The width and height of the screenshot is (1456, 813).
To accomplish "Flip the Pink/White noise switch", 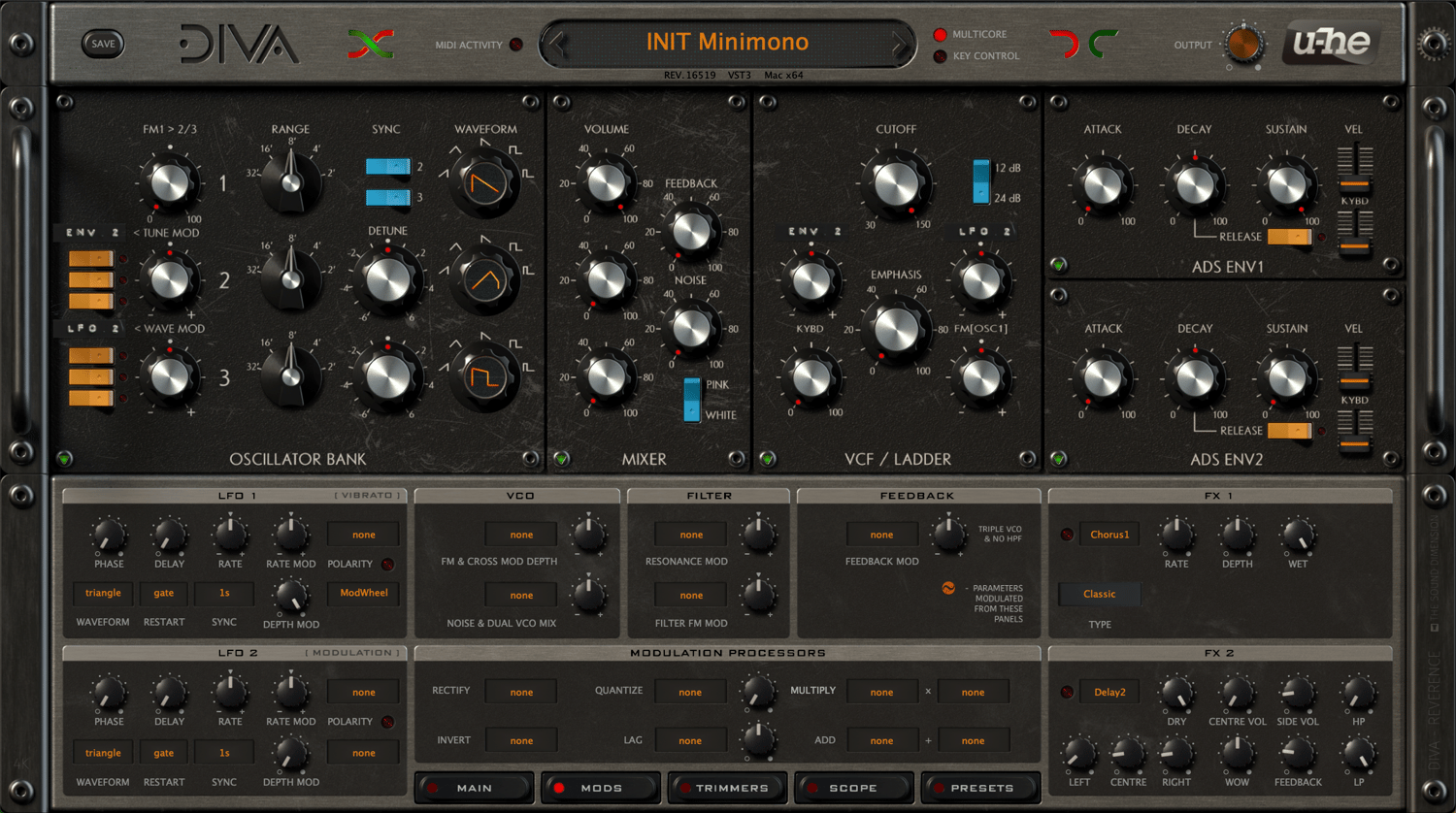I will [692, 400].
